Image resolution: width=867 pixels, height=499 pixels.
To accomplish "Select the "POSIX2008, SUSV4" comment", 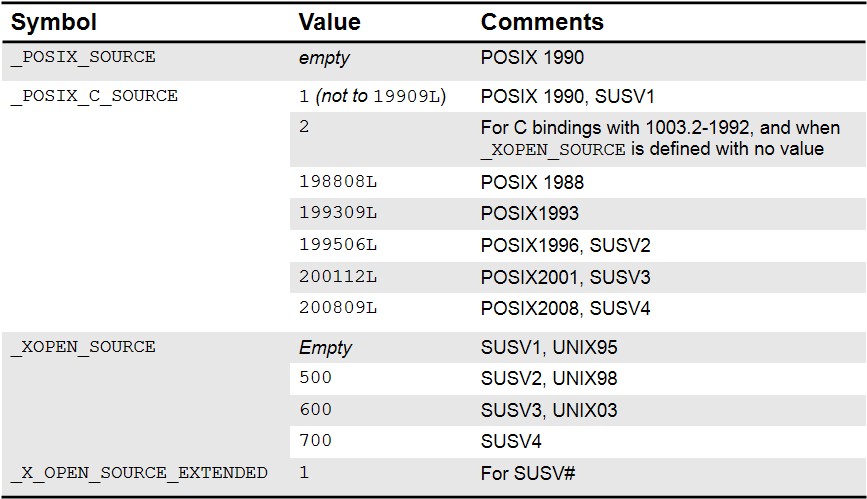I will (x=565, y=308).
